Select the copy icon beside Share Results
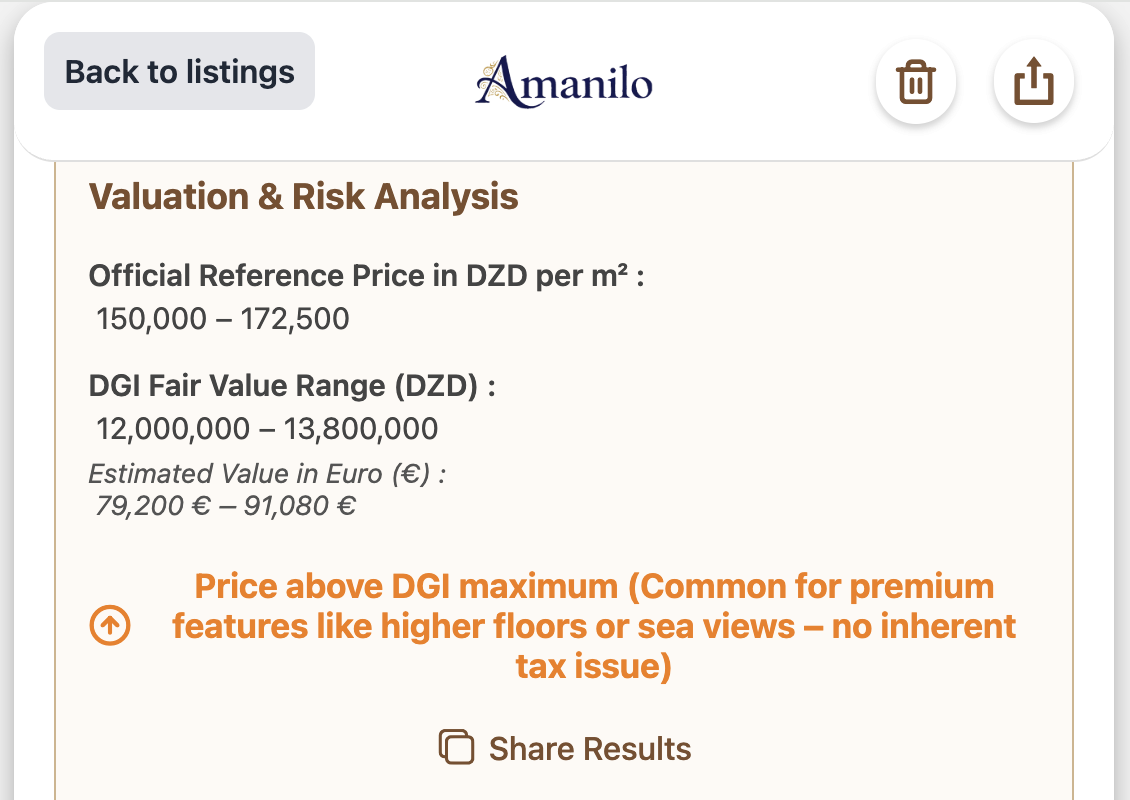 (457, 747)
